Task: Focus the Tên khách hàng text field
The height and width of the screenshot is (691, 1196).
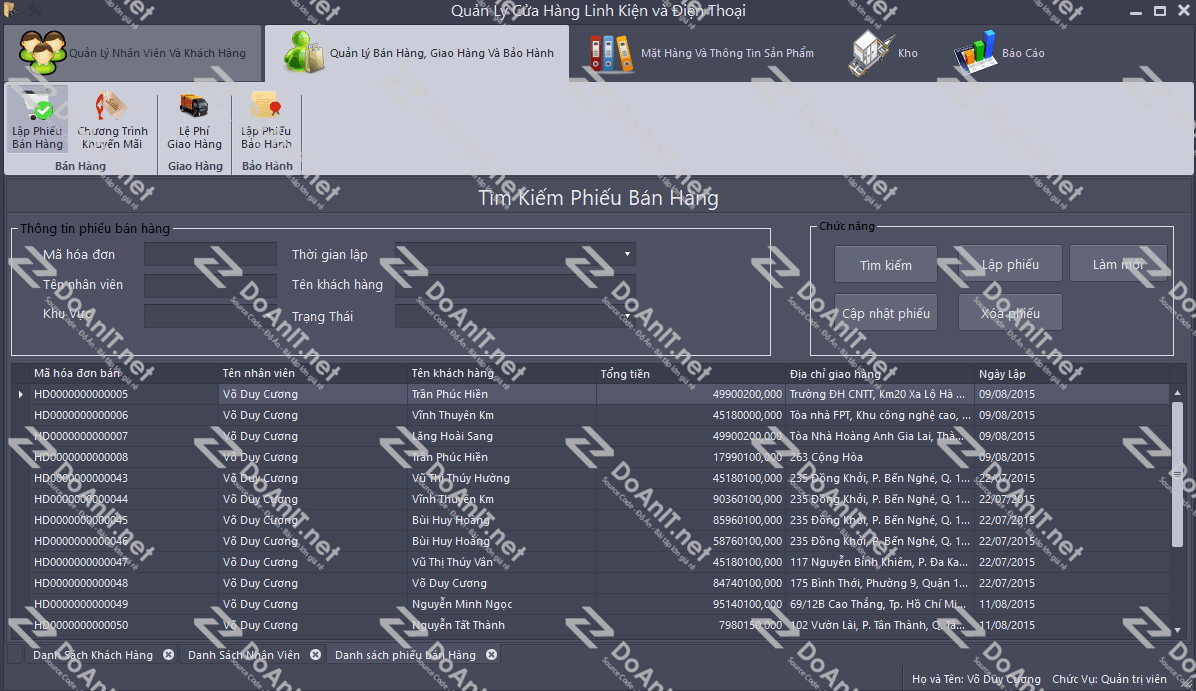Action: pos(515,286)
